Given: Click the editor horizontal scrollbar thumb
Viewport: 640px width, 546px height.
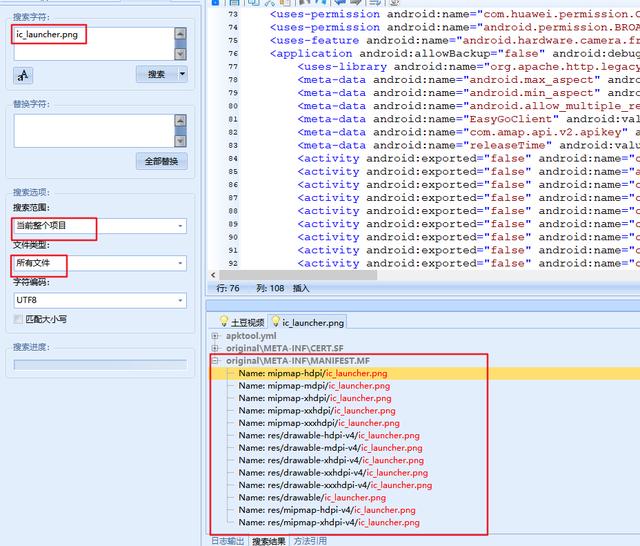Looking at the screenshot, I should (298, 275).
